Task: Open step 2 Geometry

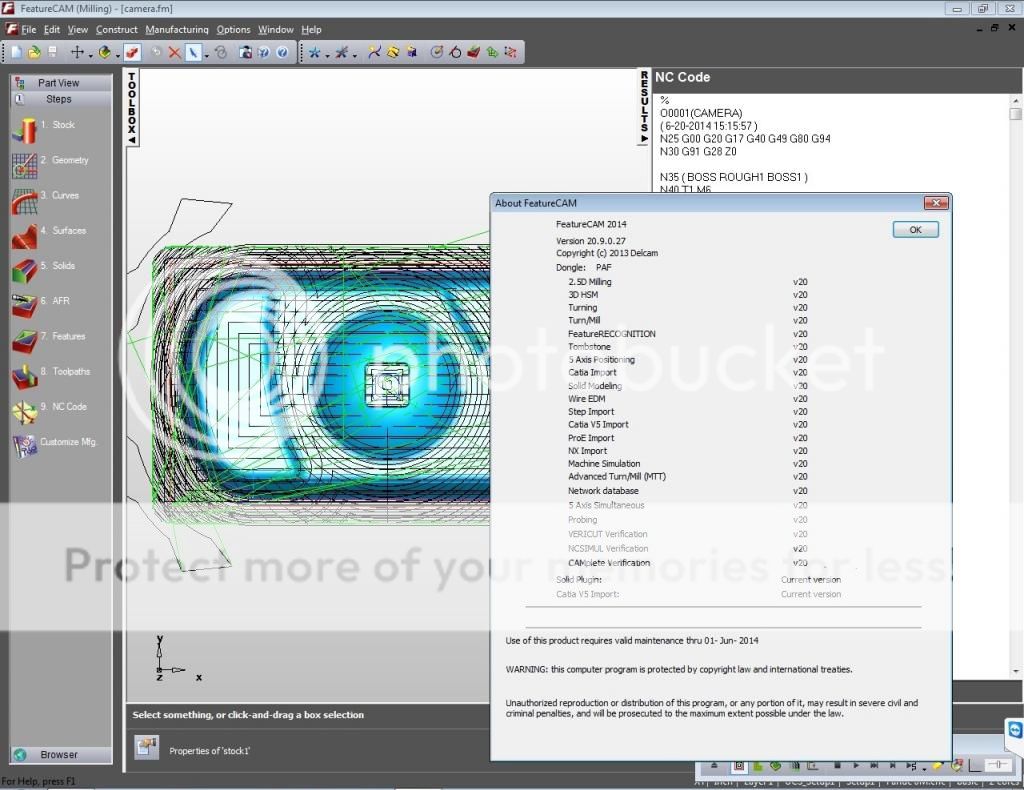Action: [x=50, y=165]
